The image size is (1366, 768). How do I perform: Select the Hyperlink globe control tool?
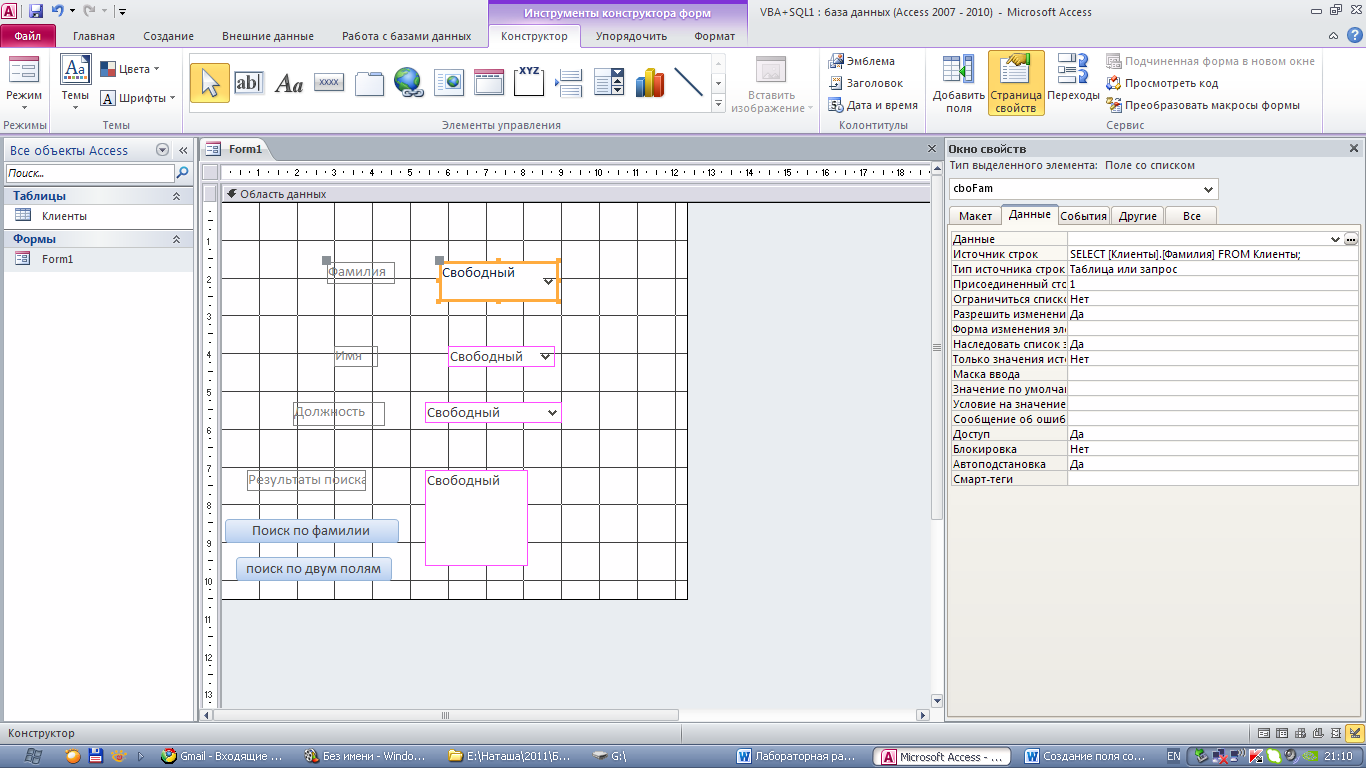(x=408, y=84)
